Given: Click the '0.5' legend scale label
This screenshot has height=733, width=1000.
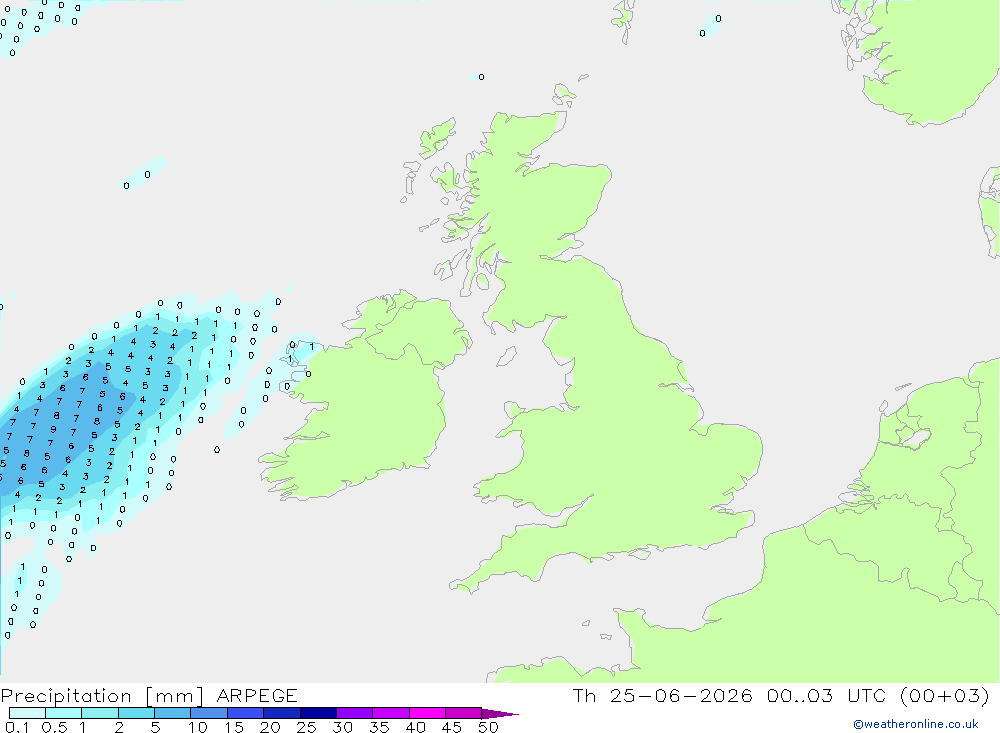Looking at the screenshot, I should click(x=54, y=727).
